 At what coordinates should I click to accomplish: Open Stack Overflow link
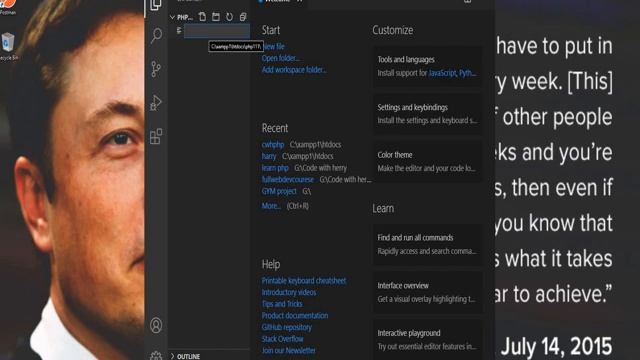282,339
